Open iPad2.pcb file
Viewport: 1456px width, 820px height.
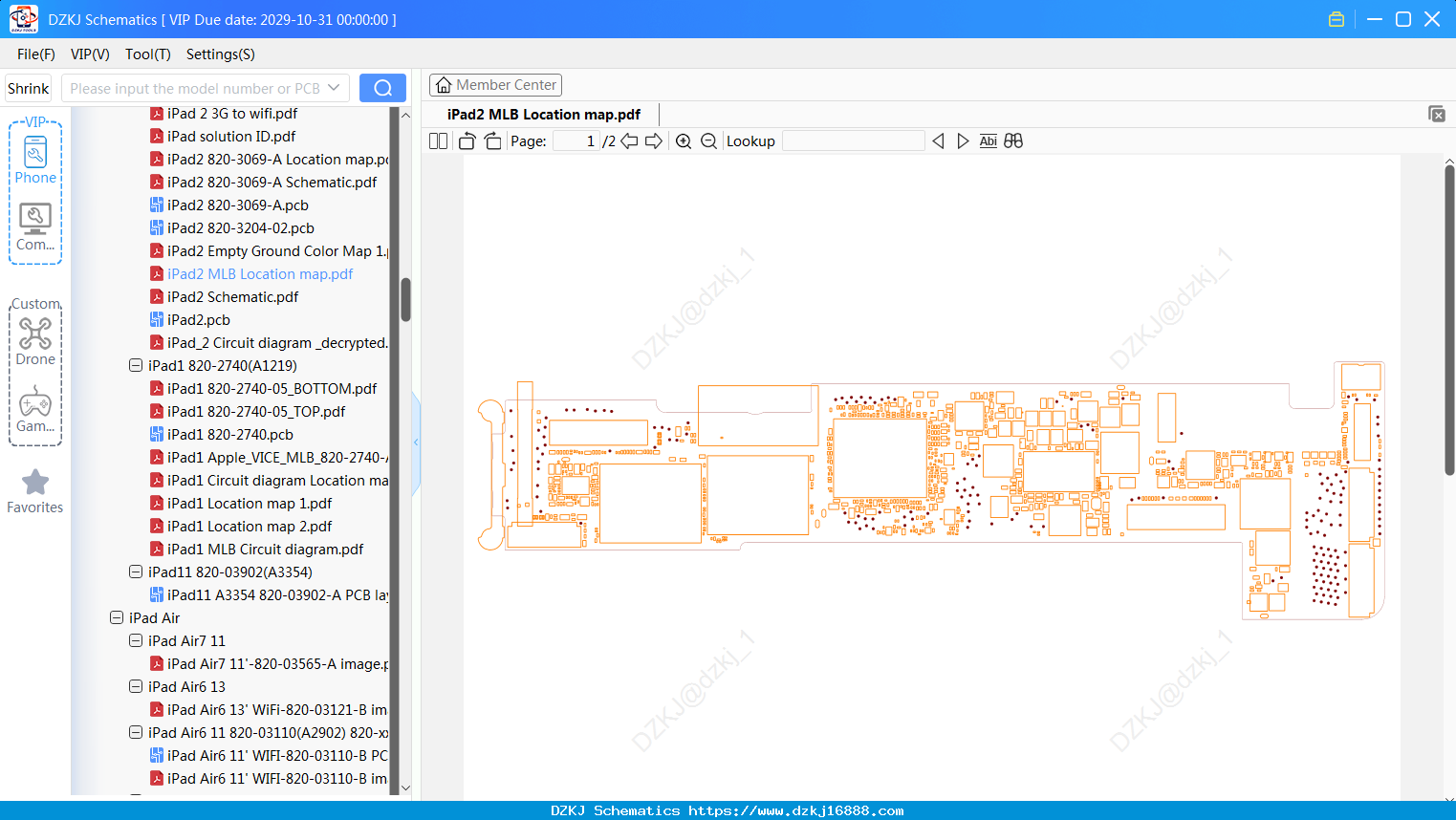pos(199,320)
